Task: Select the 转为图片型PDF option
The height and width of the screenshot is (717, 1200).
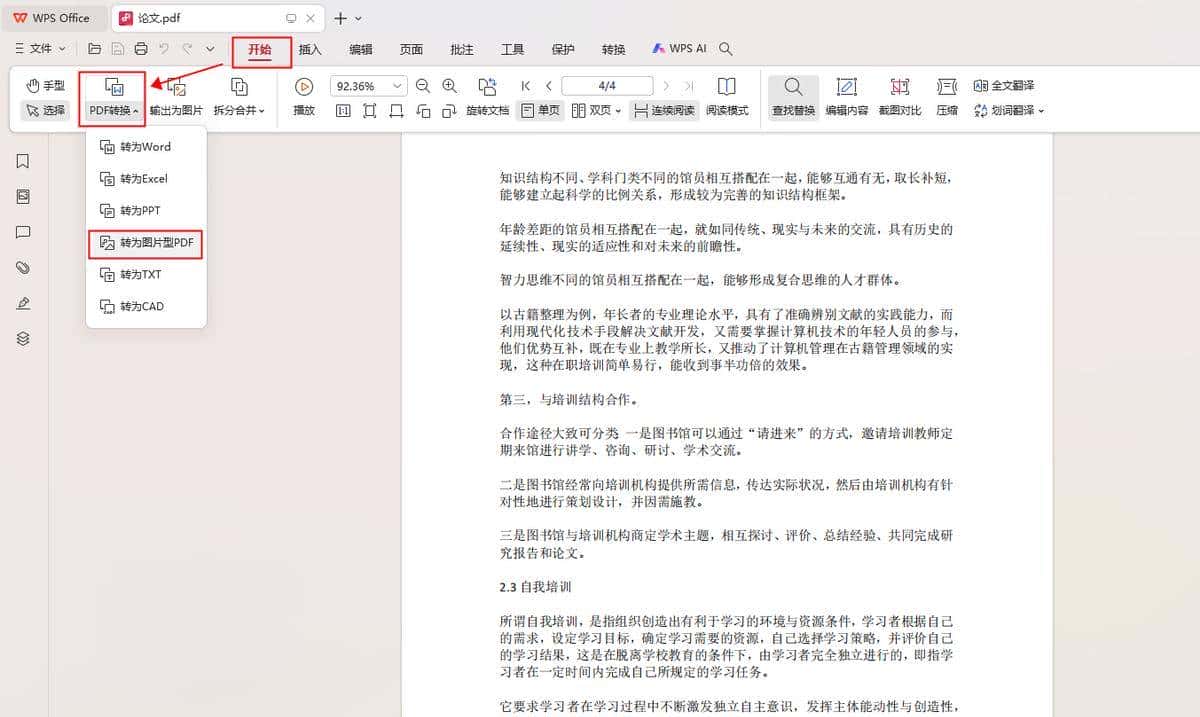Action: tap(146, 242)
